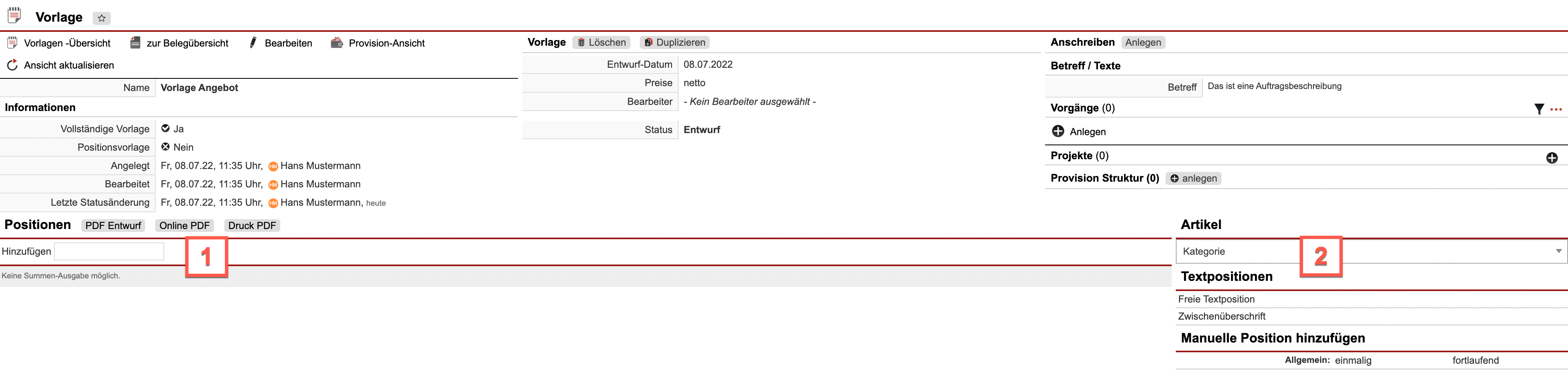Click the Ansicht aktualisieren refresh icon
This screenshot has height=378, width=1568.
coord(12,65)
